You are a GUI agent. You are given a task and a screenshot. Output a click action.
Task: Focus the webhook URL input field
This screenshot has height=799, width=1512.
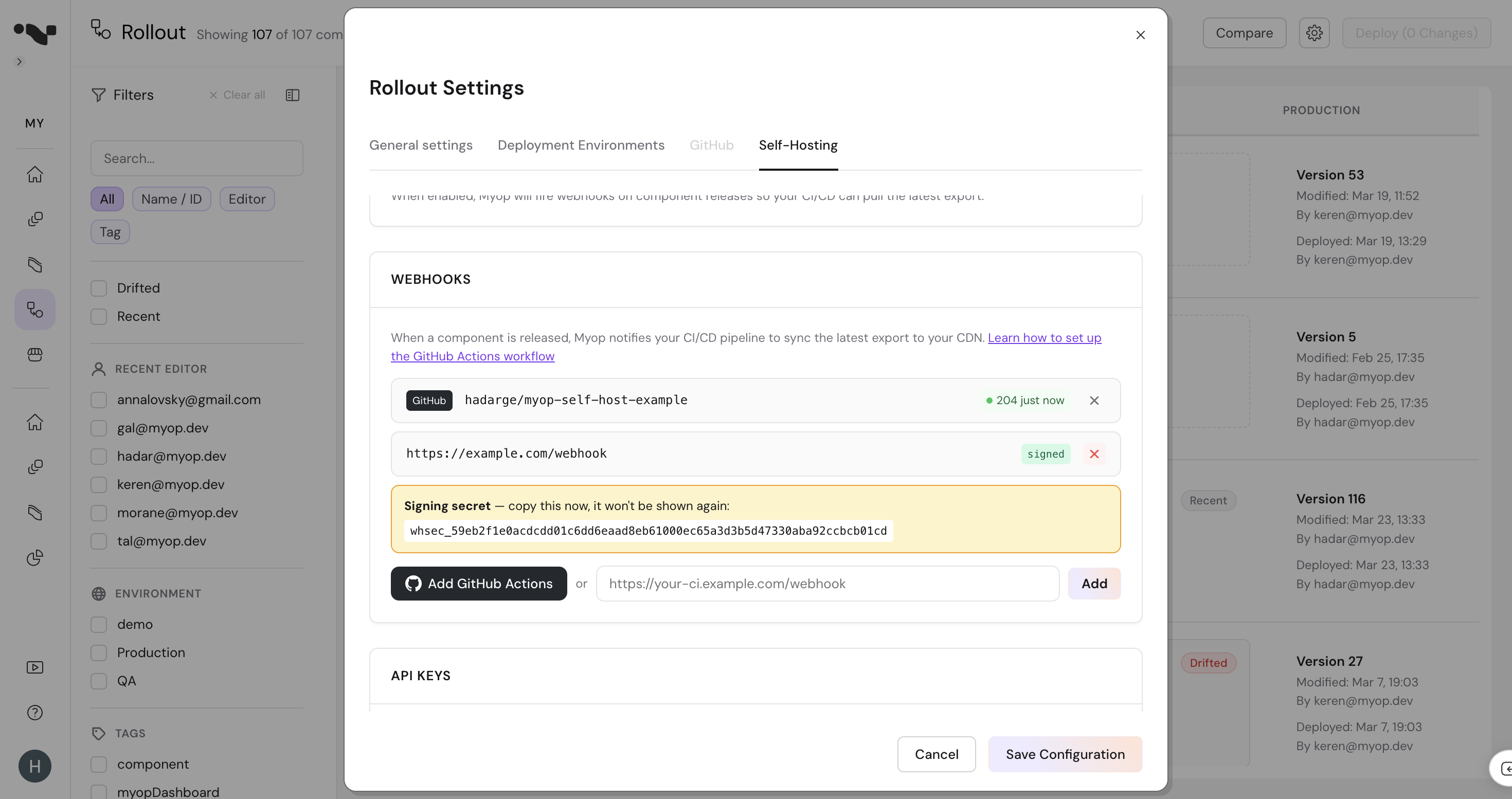[827, 583]
